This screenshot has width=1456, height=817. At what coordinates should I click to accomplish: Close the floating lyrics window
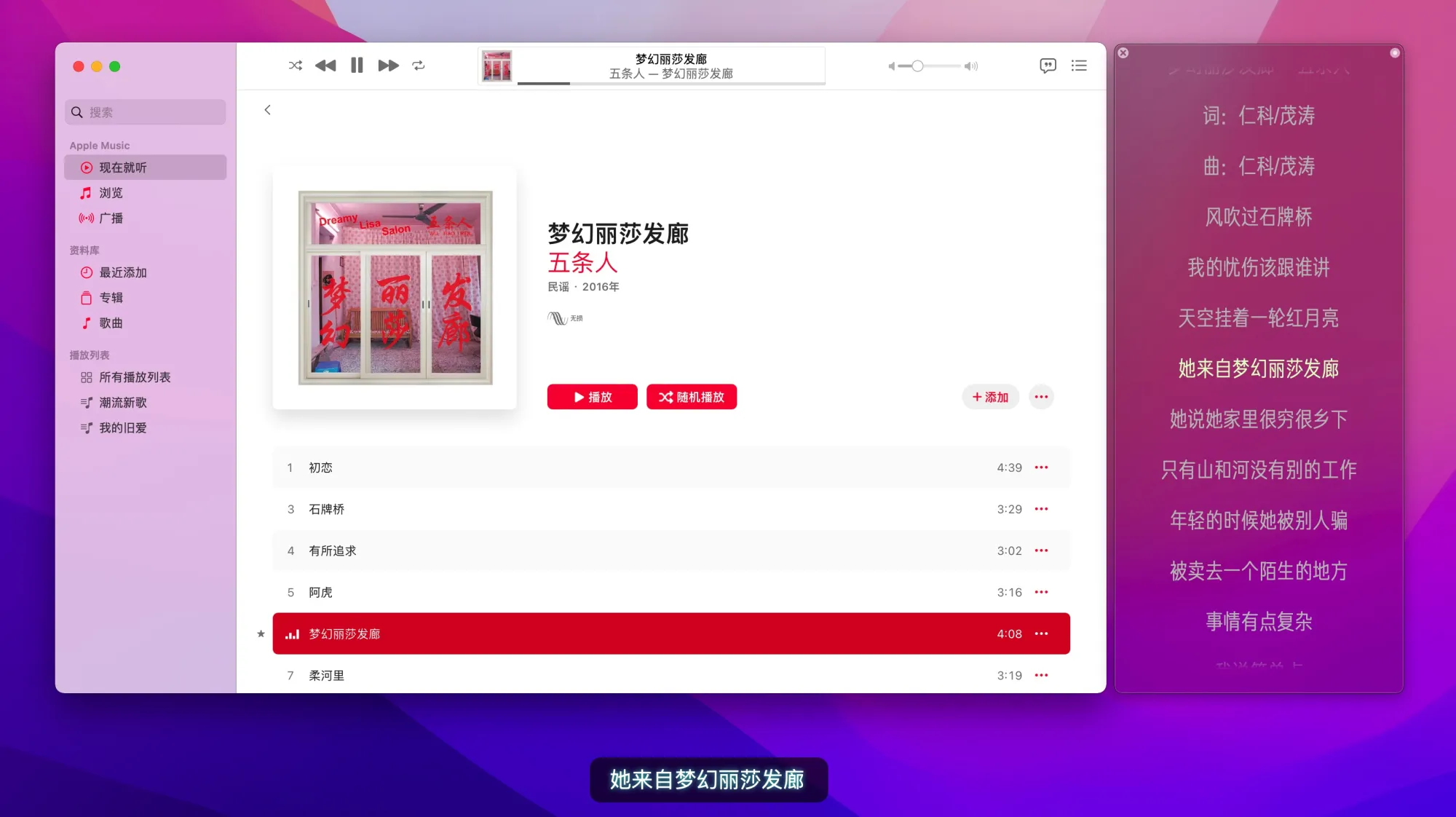tap(1123, 53)
